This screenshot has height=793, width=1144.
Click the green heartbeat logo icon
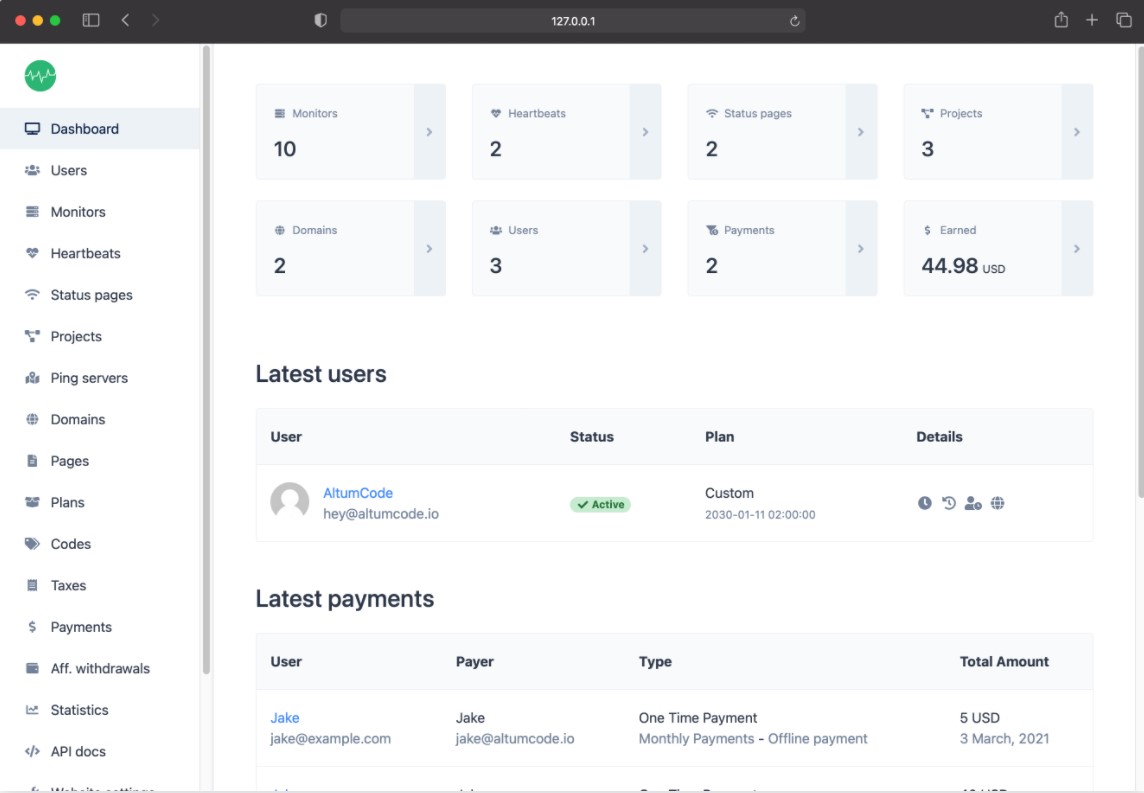[x=40, y=76]
